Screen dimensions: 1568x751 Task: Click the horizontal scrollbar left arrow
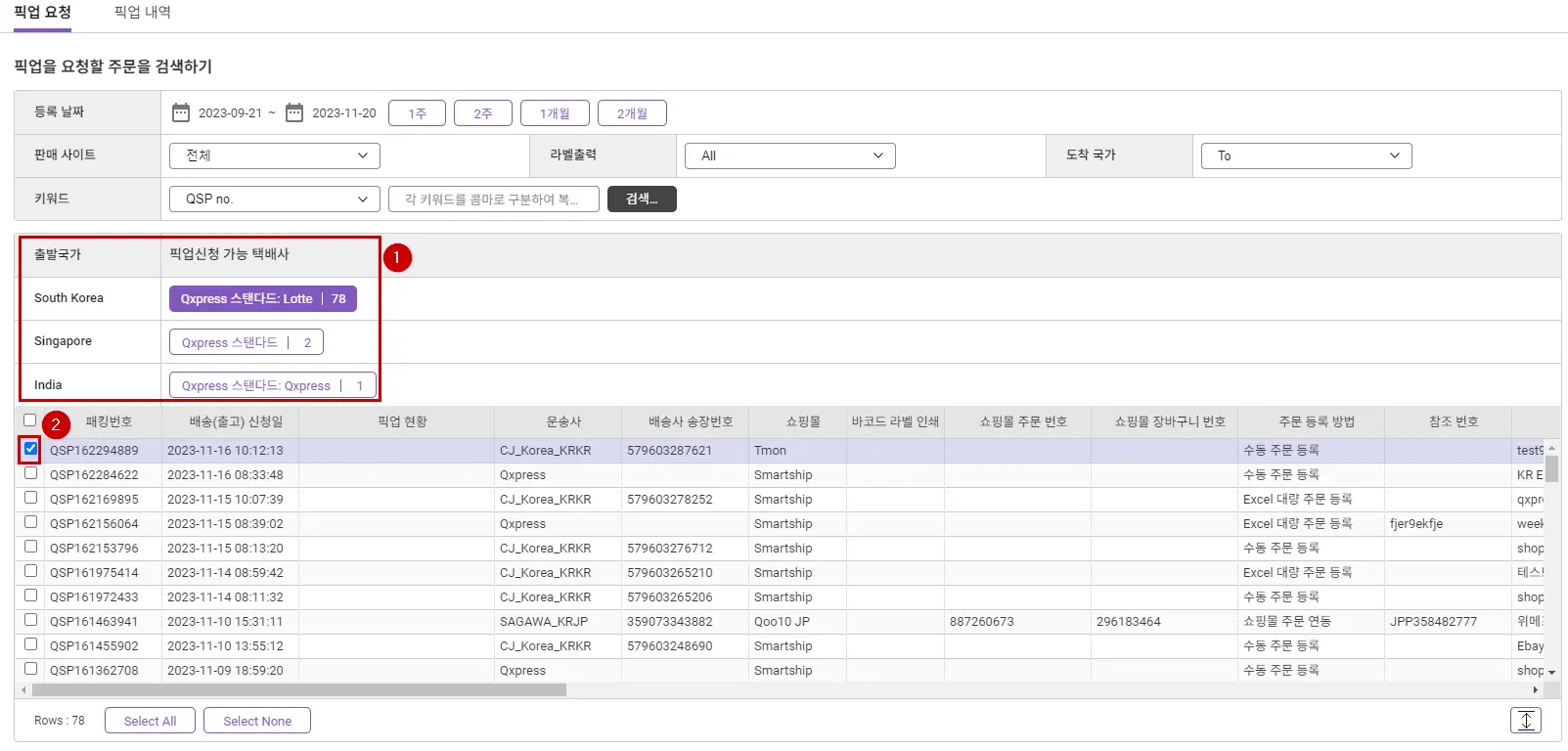[23, 690]
